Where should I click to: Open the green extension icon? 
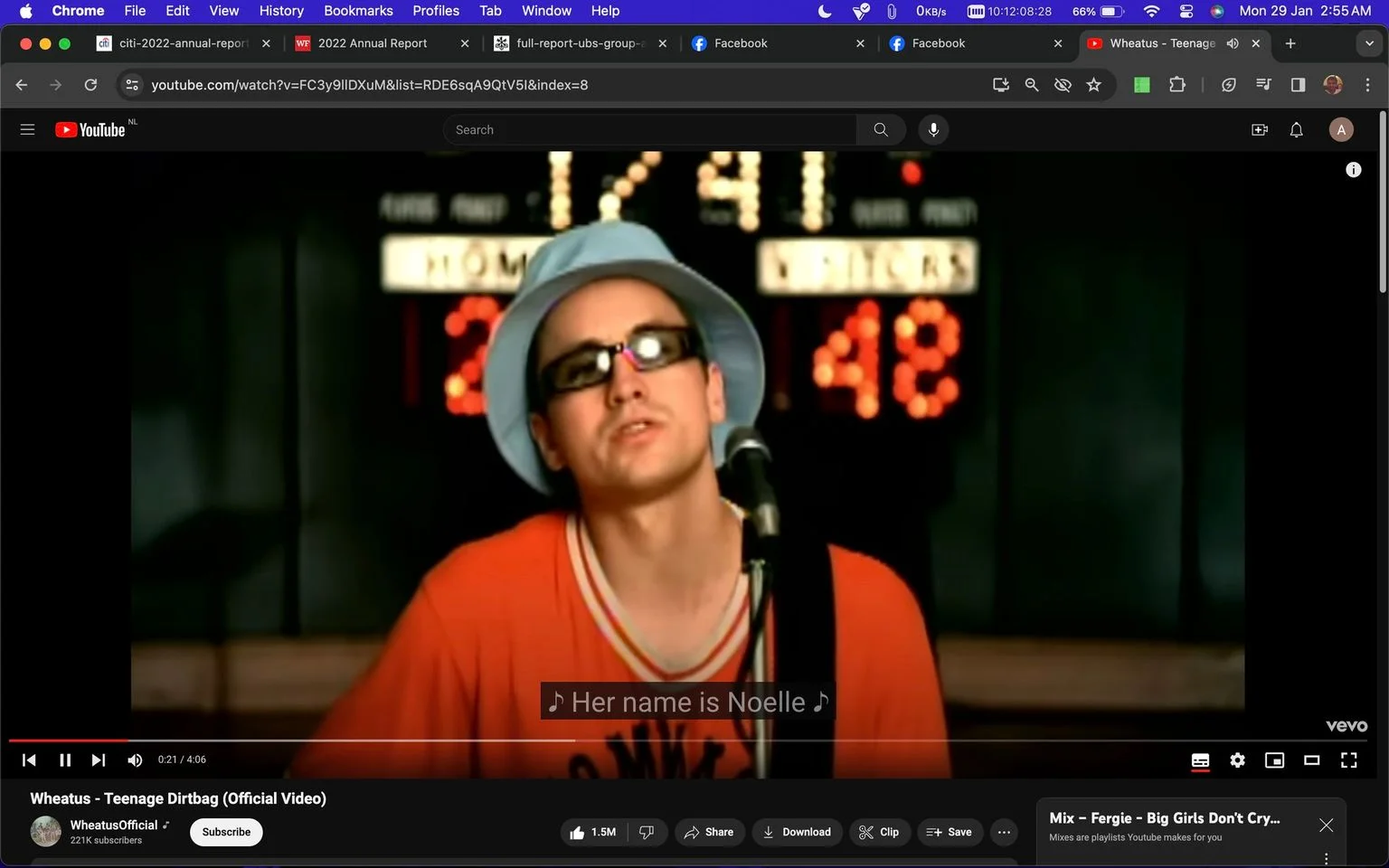(x=1142, y=84)
